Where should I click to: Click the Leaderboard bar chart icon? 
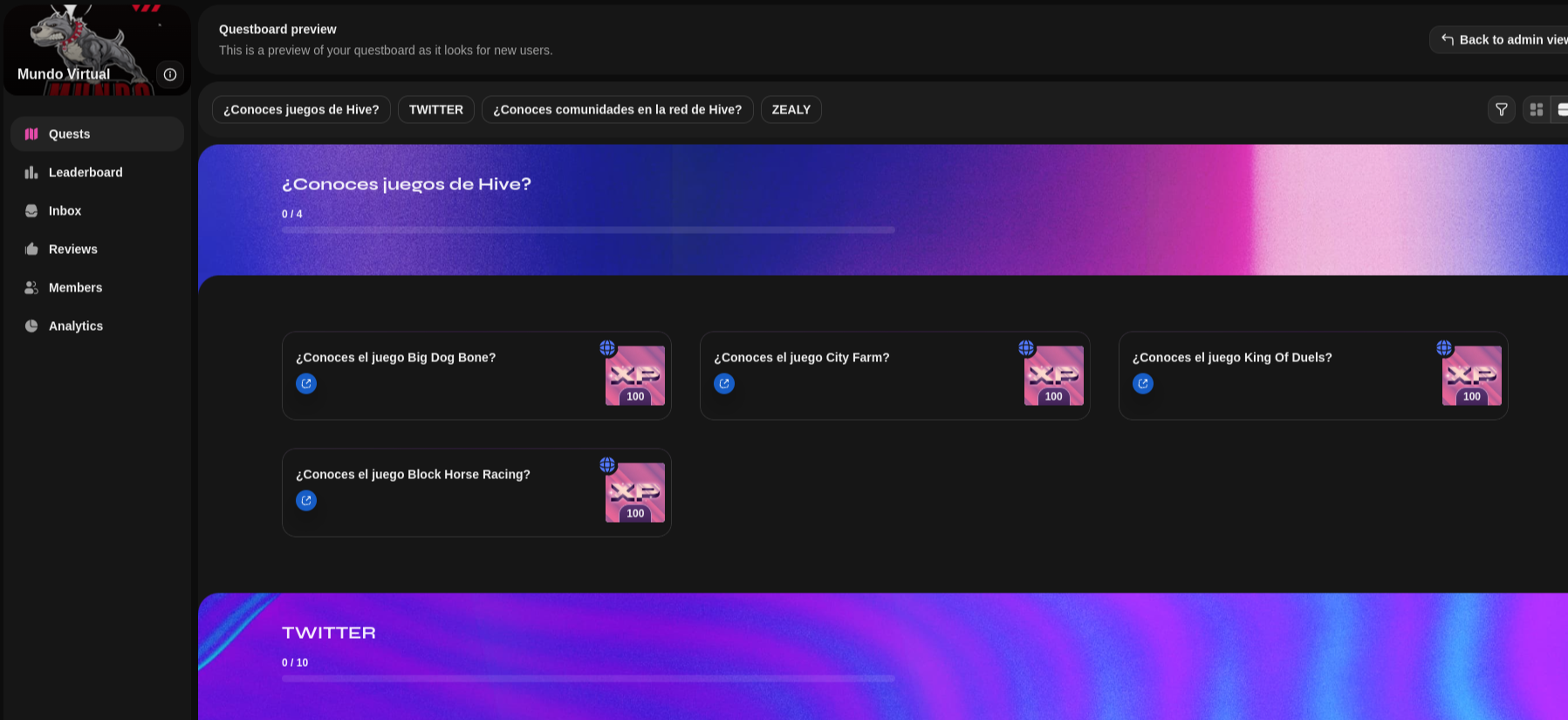coord(31,172)
